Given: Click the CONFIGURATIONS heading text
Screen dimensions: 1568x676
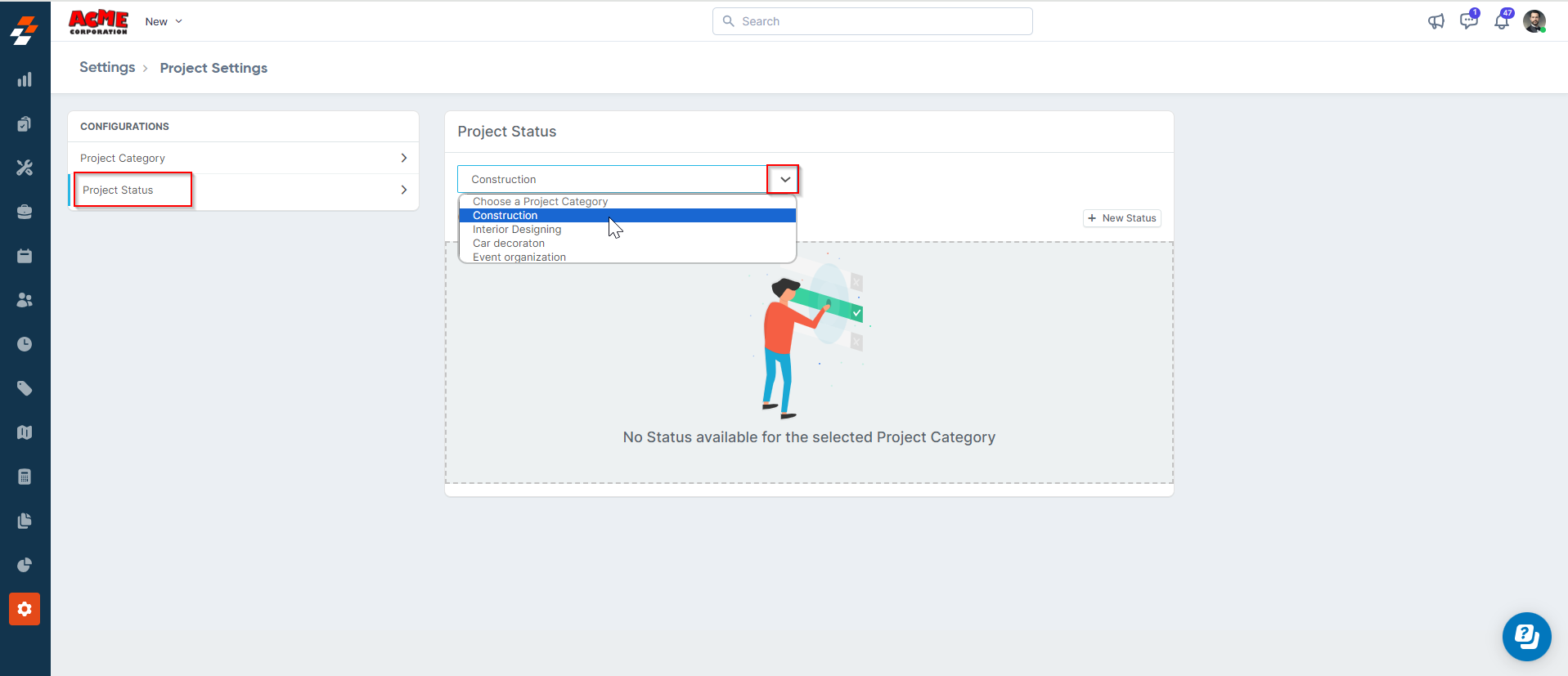Looking at the screenshot, I should pyautogui.click(x=124, y=127).
